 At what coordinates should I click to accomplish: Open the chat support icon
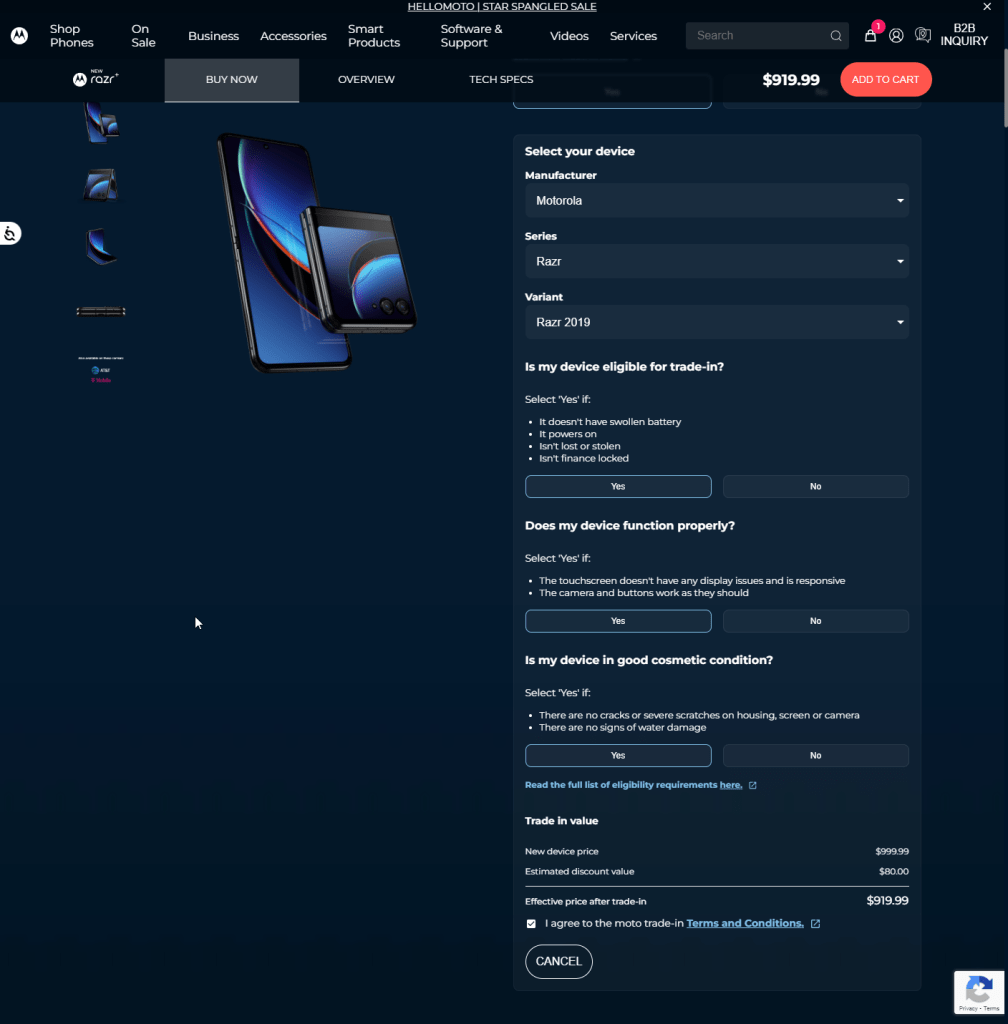click(x=923, y=36)
